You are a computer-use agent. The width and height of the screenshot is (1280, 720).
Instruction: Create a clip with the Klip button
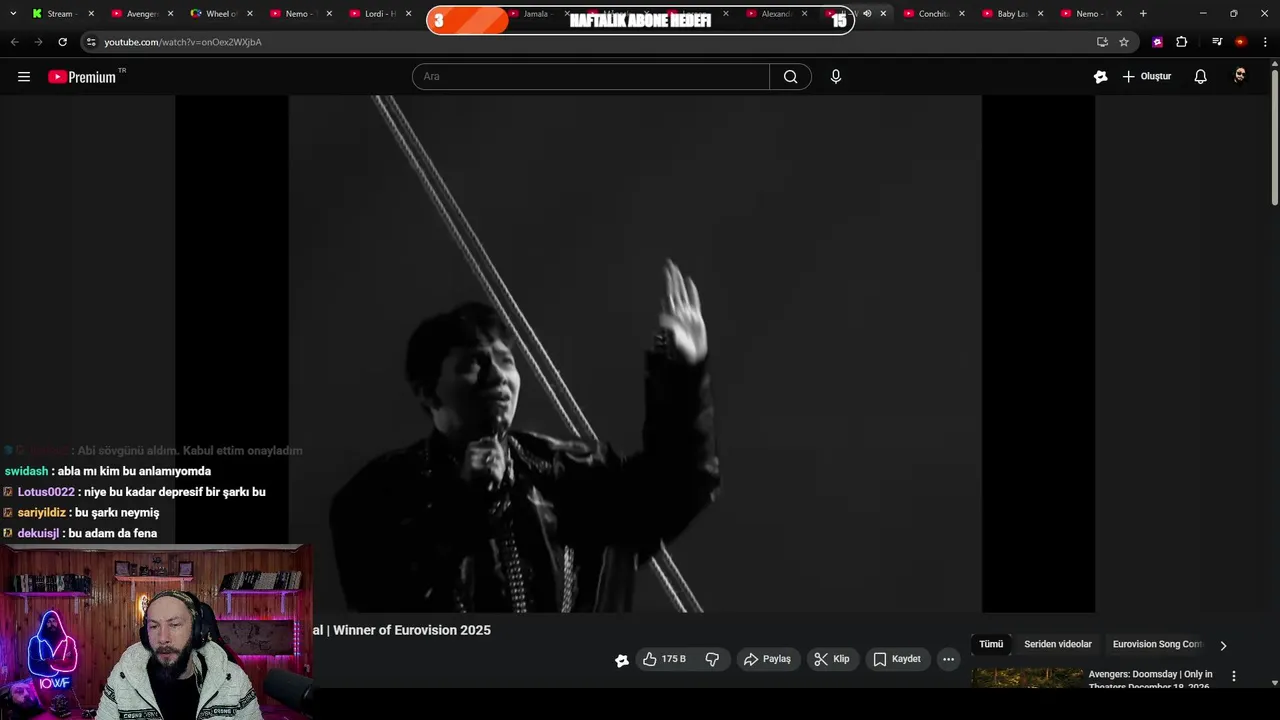pos(832,659)
